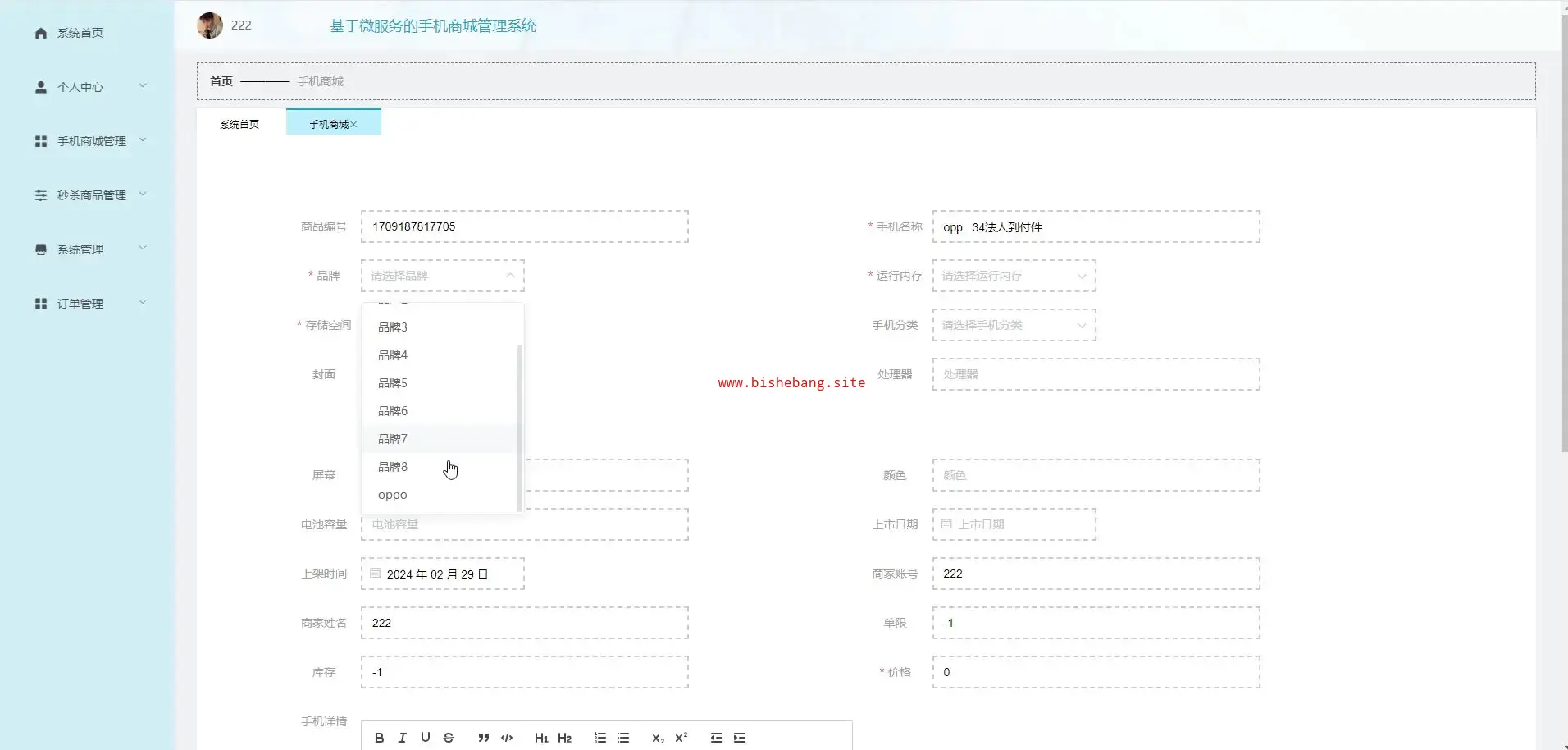The image size is (1568, 750).
Task: Click the 手机名称 input field
Action: (x=1096, y=226)
